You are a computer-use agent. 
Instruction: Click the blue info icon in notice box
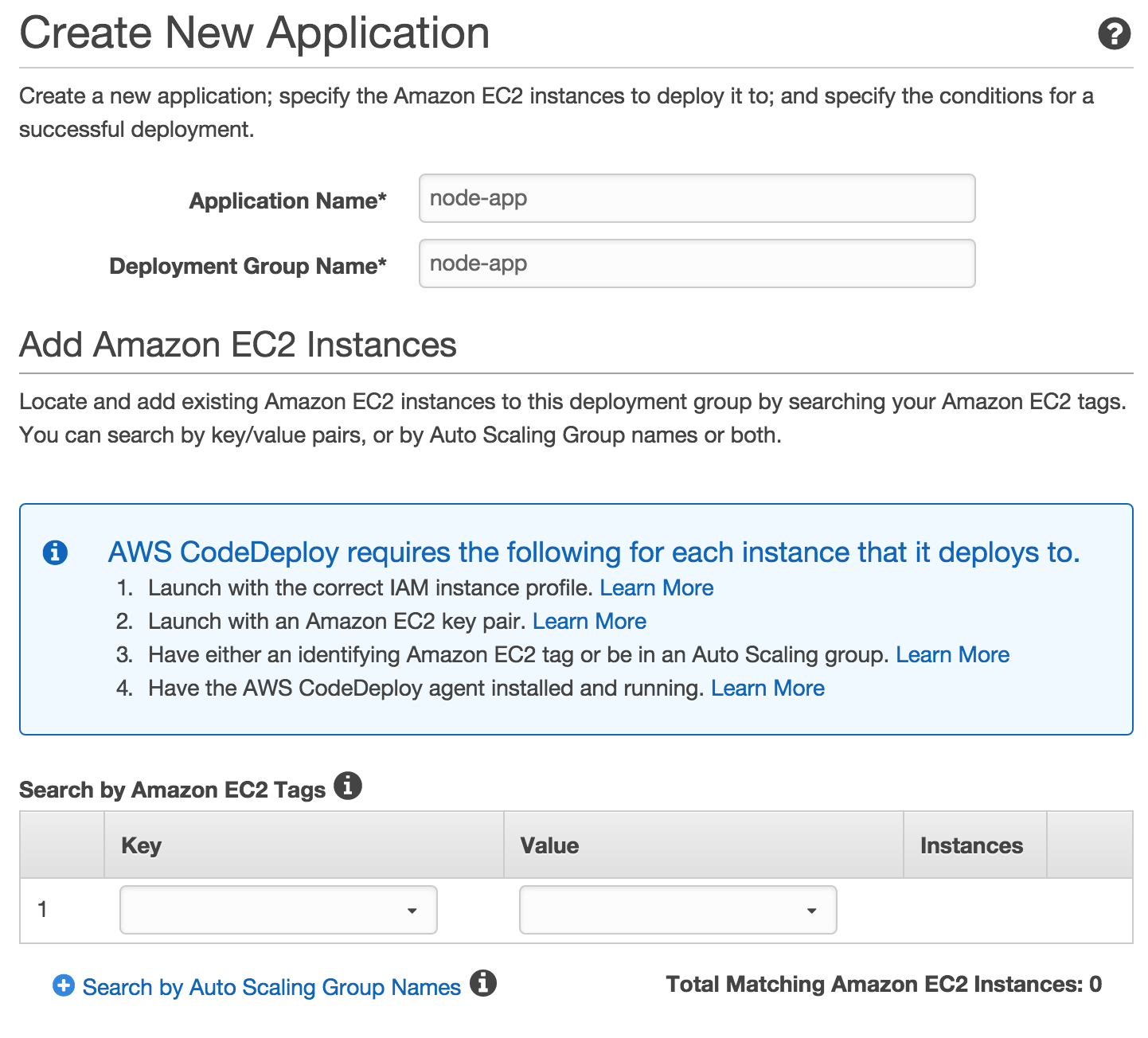55,552
